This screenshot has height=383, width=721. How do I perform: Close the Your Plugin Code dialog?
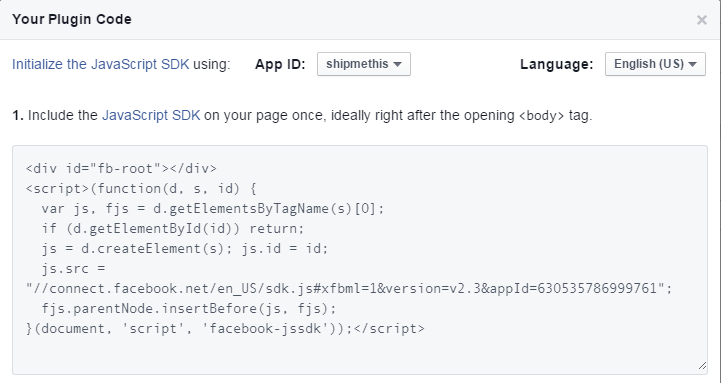coord(701,20)
